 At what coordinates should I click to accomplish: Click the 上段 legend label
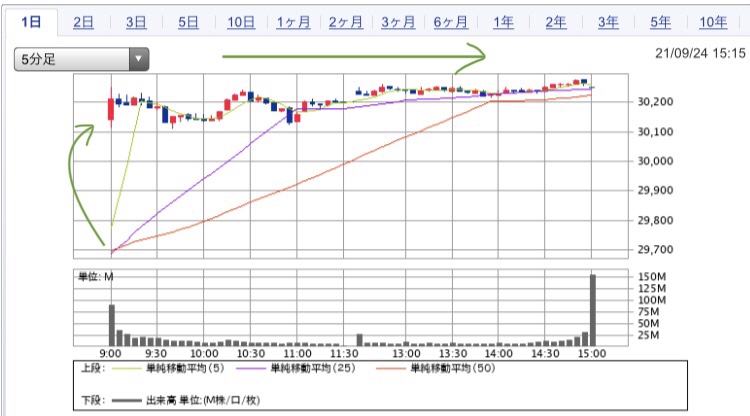(x=93, y=368)
